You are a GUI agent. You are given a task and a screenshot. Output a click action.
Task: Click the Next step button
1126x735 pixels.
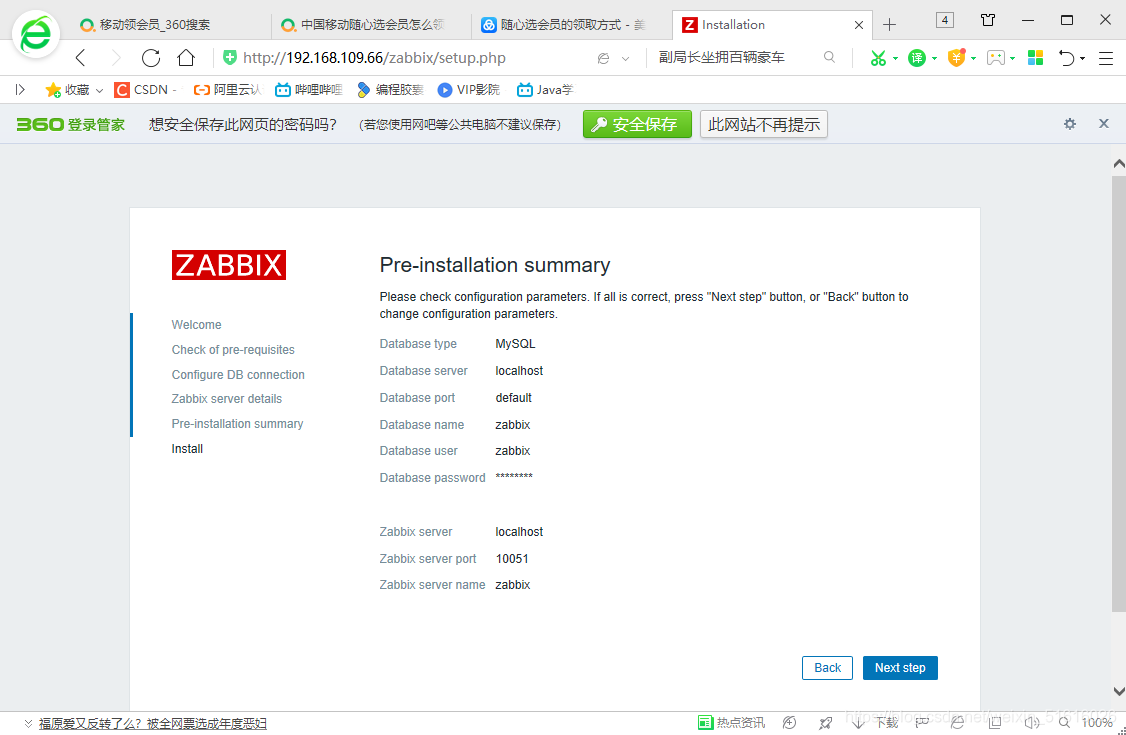click(900, 668)
